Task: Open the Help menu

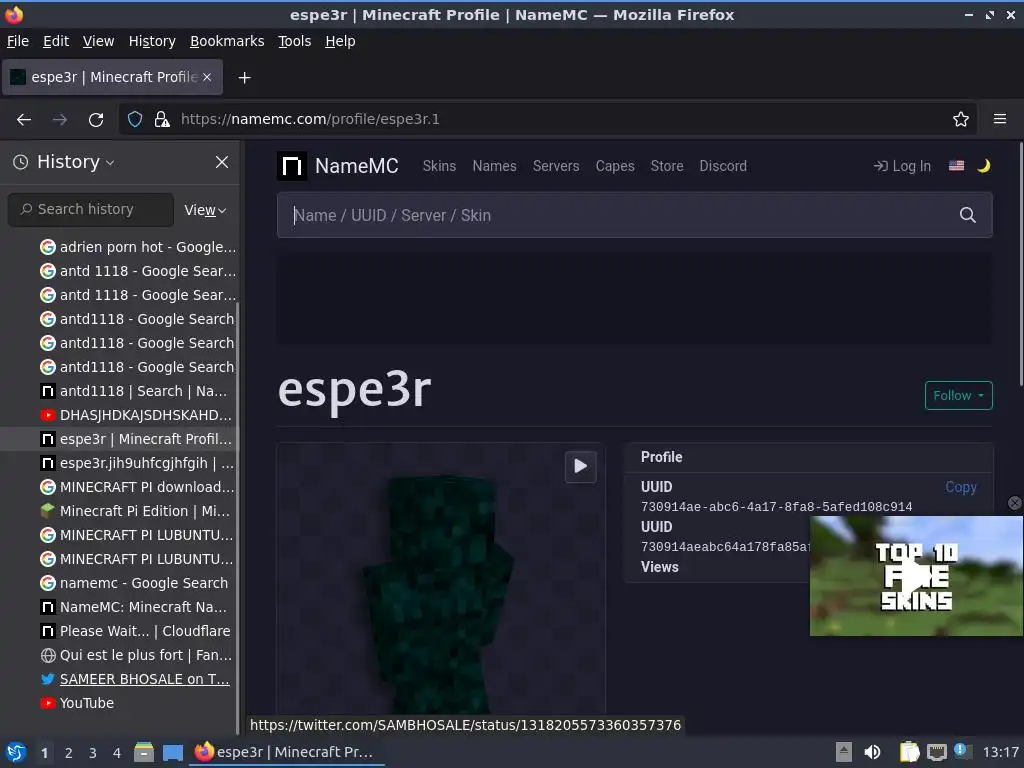Action: pos(340,41)
